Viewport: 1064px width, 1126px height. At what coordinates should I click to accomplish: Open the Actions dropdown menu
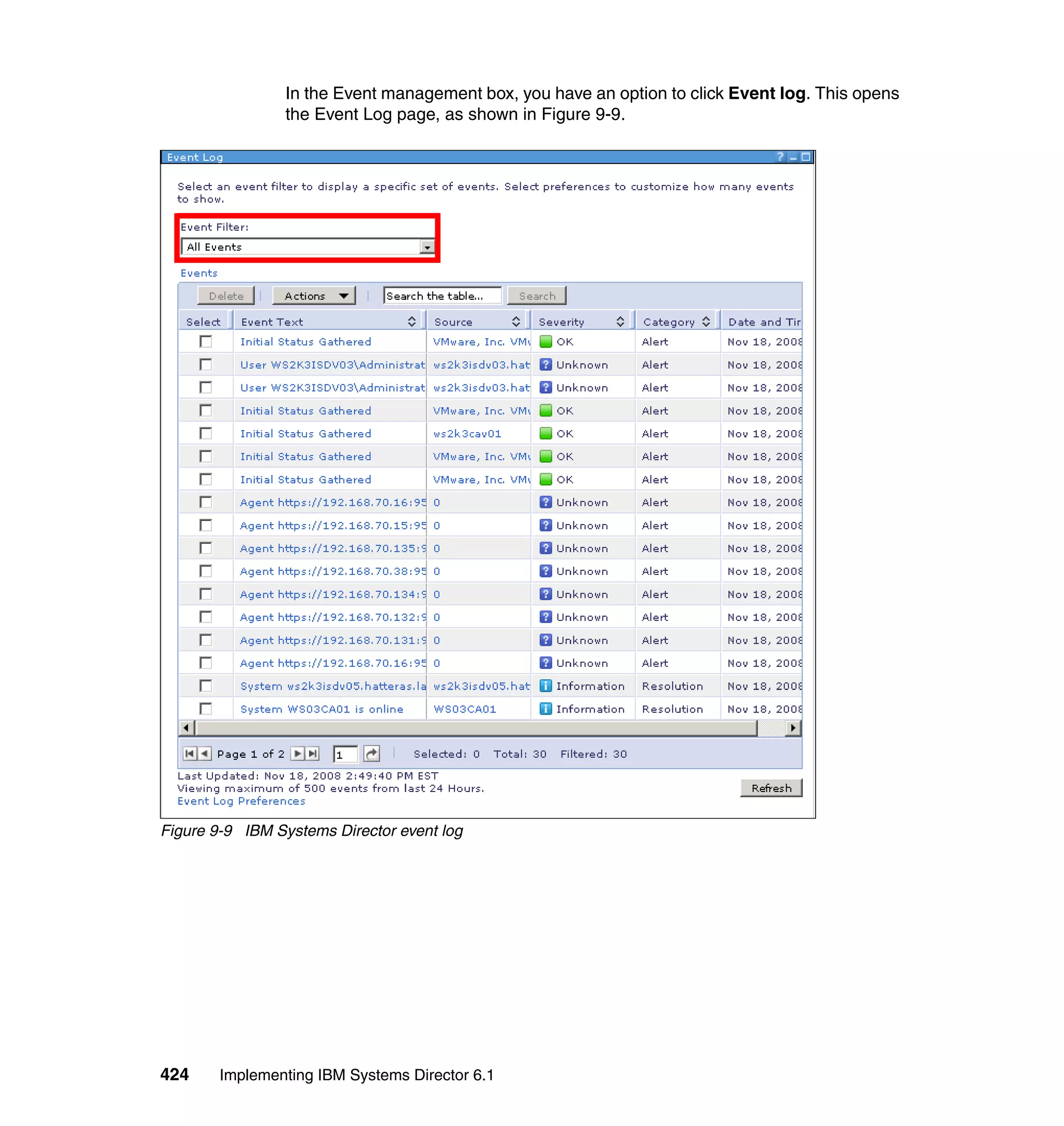point(314,296)
